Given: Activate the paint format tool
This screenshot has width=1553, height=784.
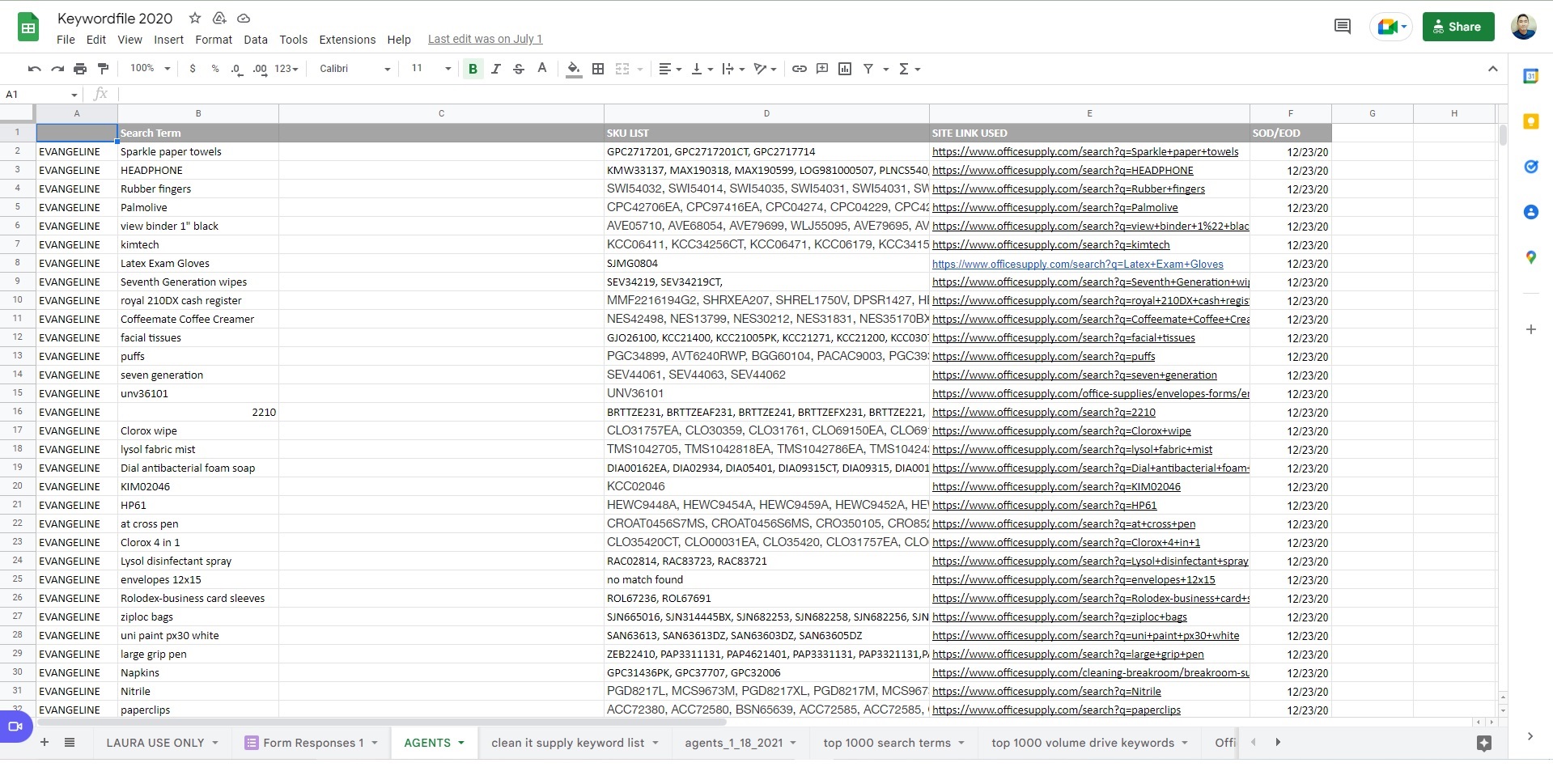Looking at the screenshot, I should [x=103, y=69].
